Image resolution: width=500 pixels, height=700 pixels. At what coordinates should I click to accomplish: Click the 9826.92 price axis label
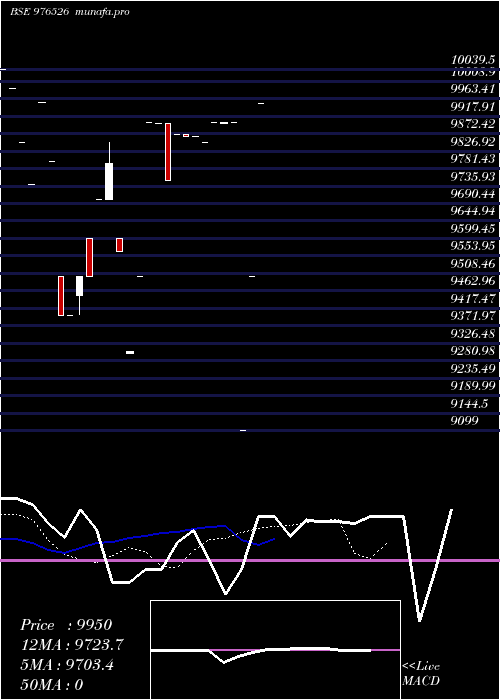[473, 142]
